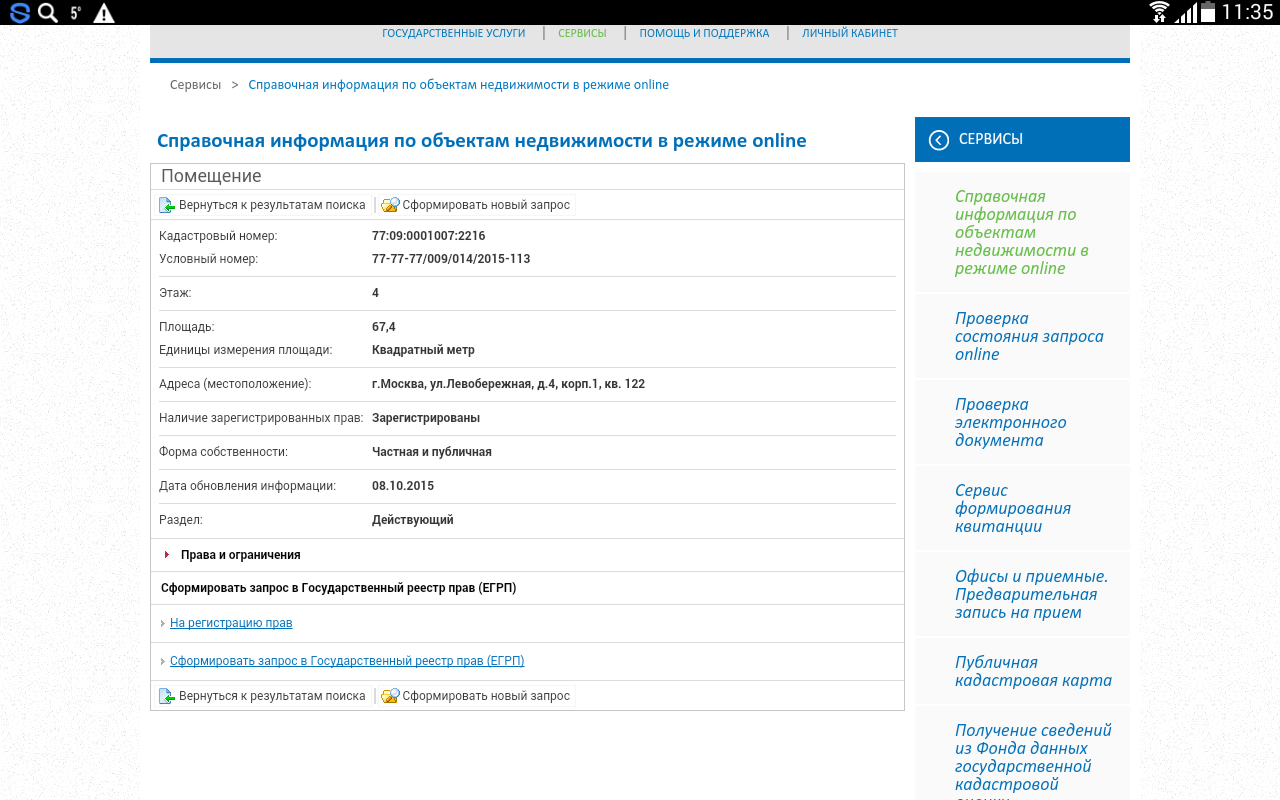The height and width of the screenshot is (800, 1280).
Task: Click top new-request icon in toolbar
Action: pyautogui.click(x=390, y=205)
